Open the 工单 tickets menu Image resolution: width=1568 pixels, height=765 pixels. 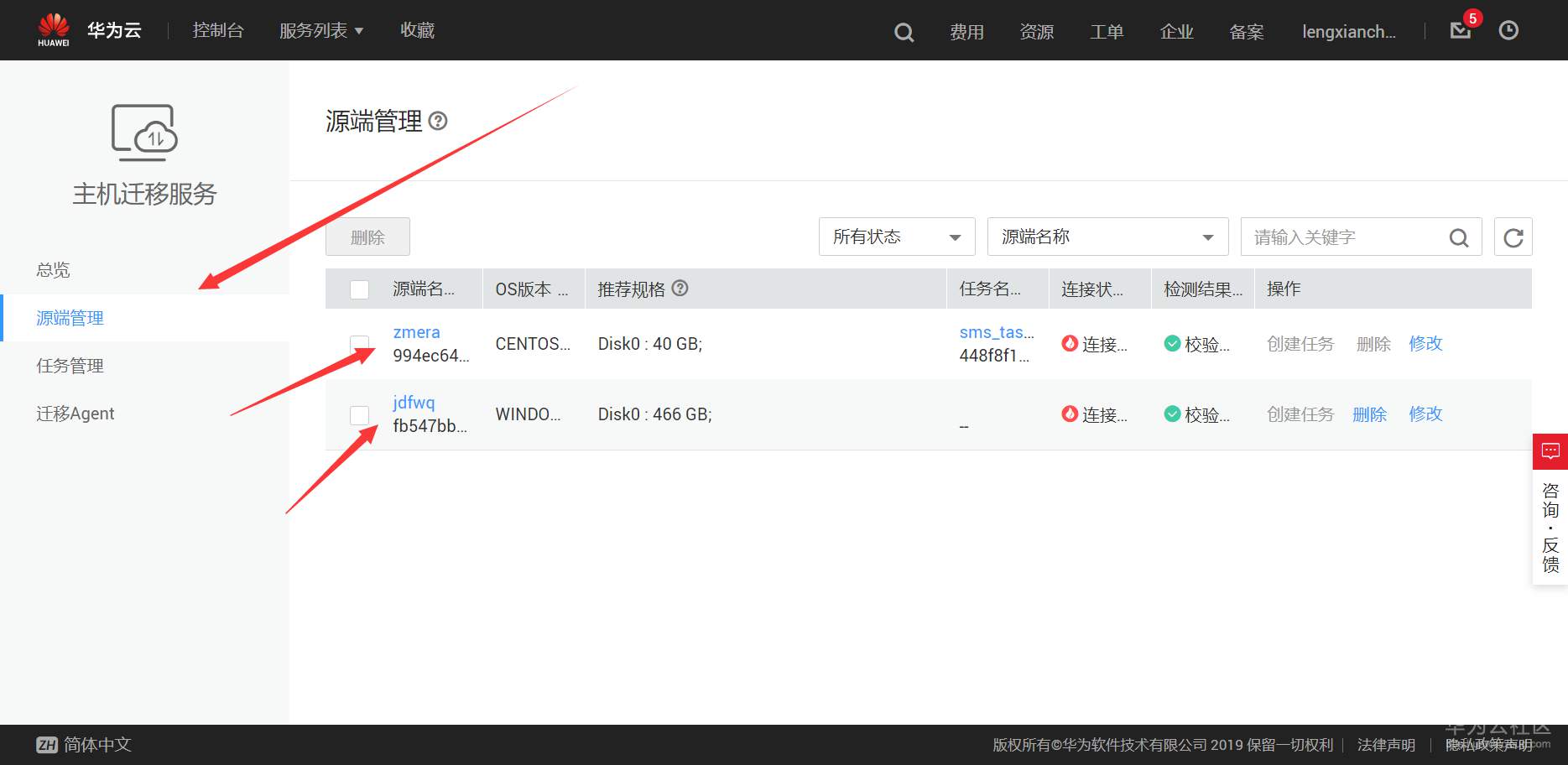(1106, 32)
